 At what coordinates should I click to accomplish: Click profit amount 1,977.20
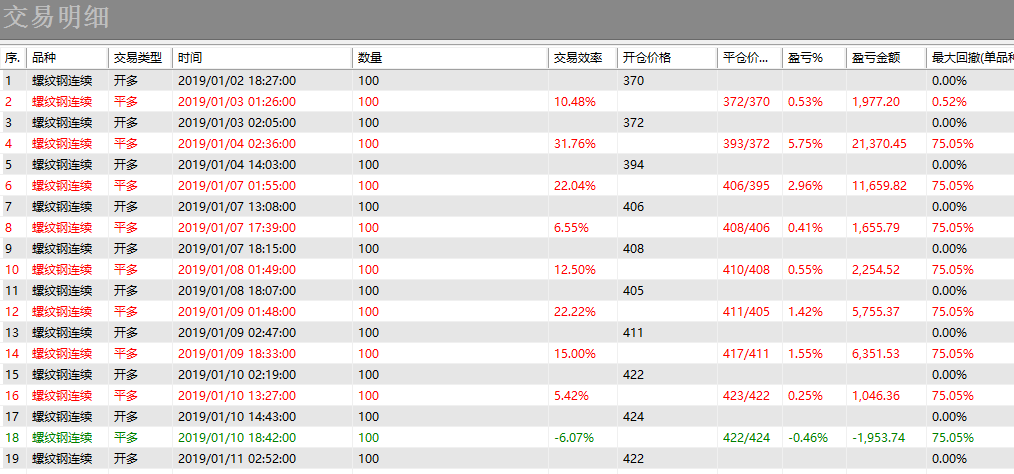[x=876, y=102]
